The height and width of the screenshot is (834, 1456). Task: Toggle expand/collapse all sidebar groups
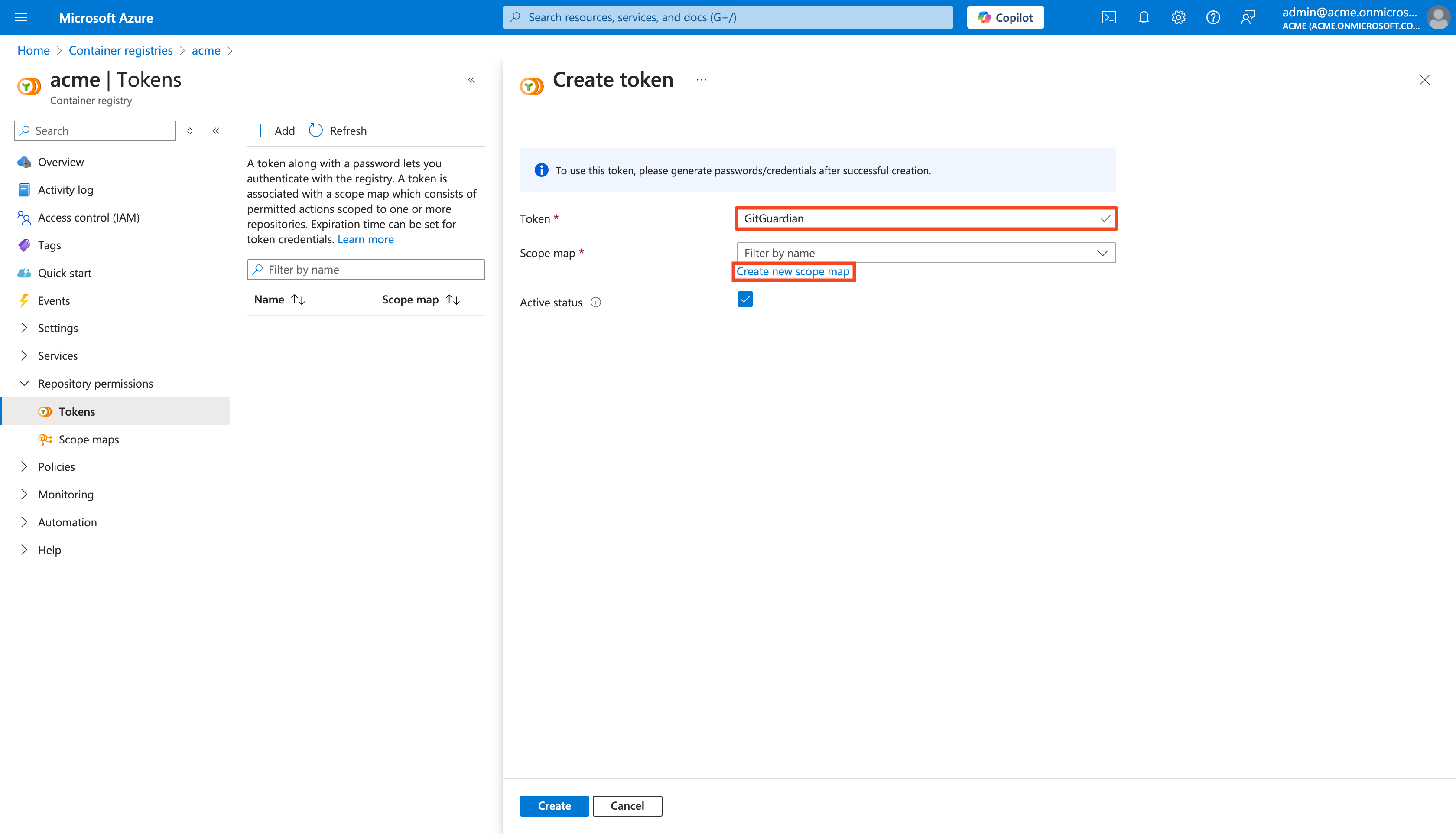tap(189, 130)
